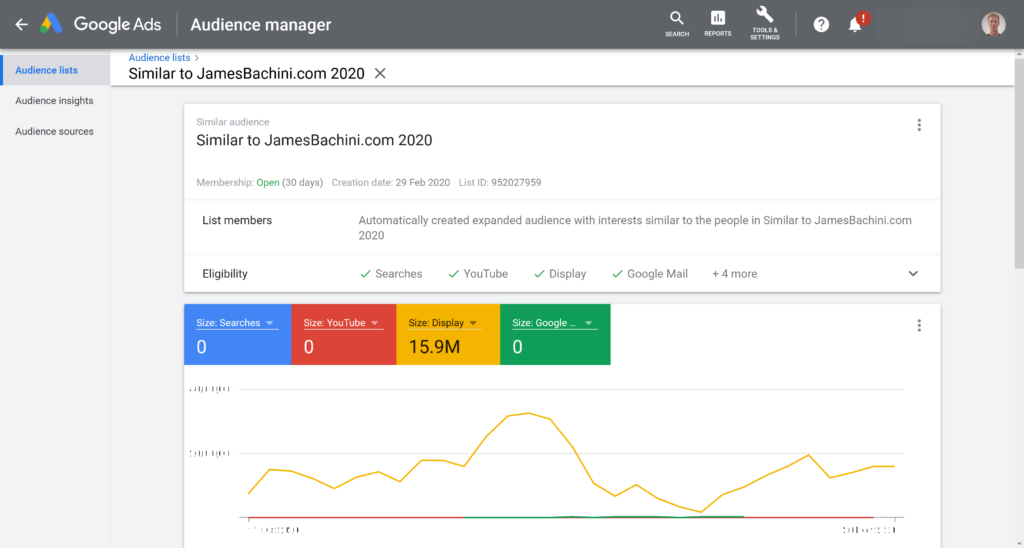Image resolution: width=1024 pixels, height=548 pixels.
Task: Open the Size: Display metric dropdown
Action: (x=443, y=323)
